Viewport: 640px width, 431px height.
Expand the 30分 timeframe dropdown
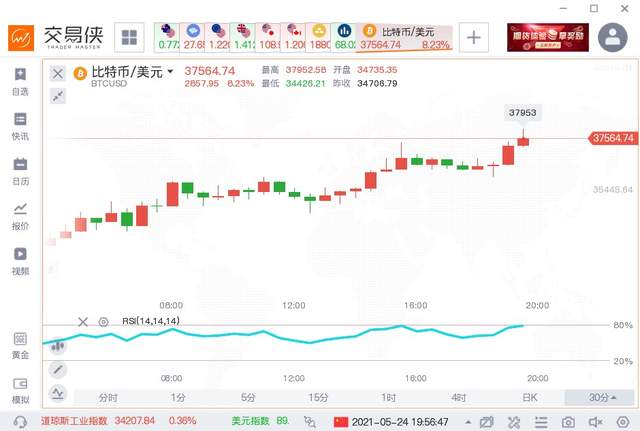click(599, 397)
